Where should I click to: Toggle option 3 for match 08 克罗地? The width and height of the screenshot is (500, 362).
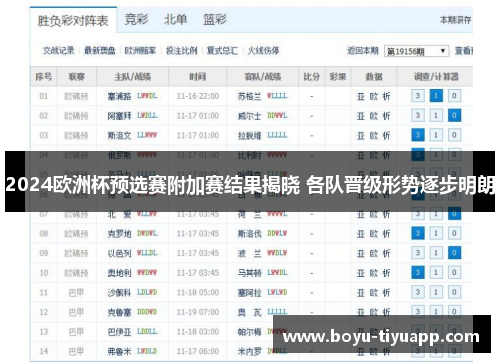[x=418, y=233]
